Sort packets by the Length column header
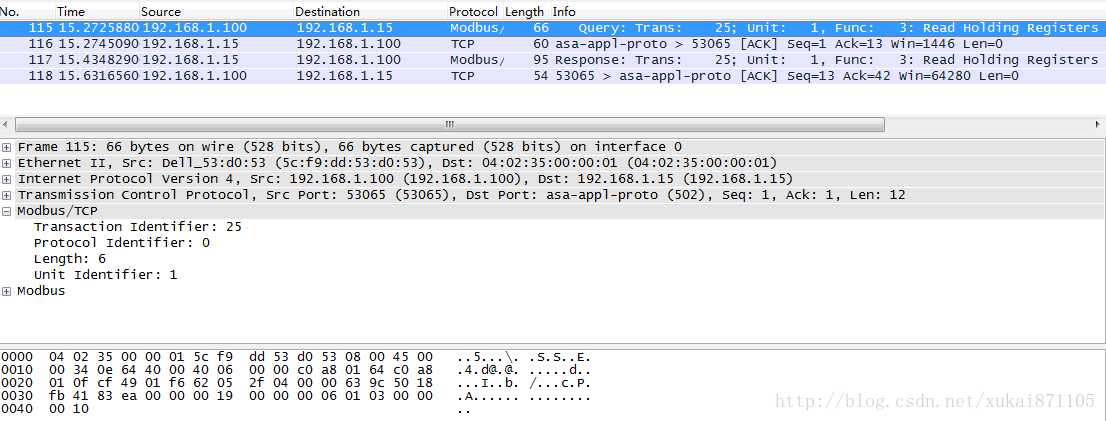This screenshot has width=1106, height=421. [x=526, y=11]
